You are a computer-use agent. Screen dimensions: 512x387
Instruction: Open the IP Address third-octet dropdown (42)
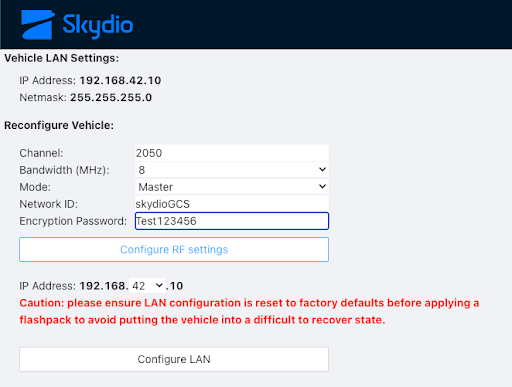point(147,286)
